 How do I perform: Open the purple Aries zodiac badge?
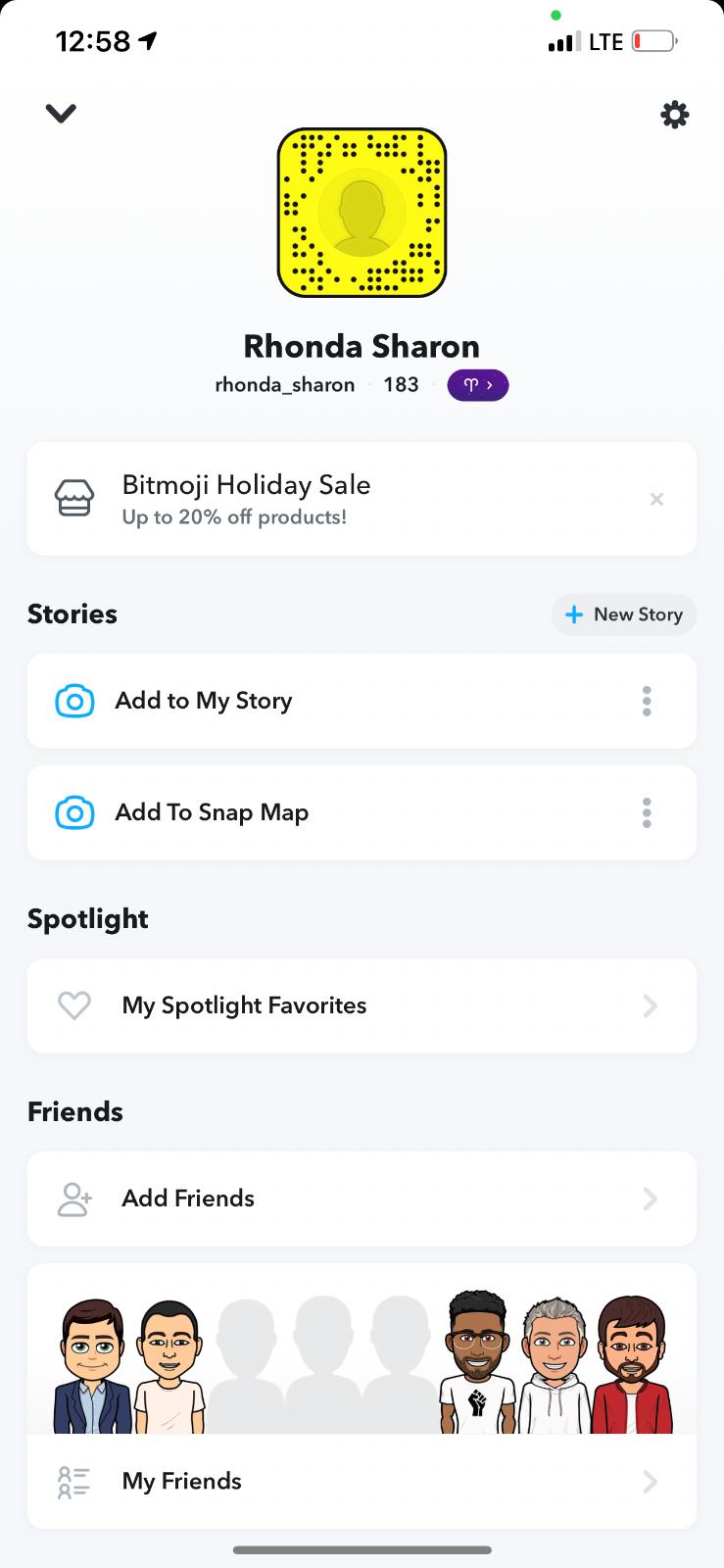coord(477,385)
